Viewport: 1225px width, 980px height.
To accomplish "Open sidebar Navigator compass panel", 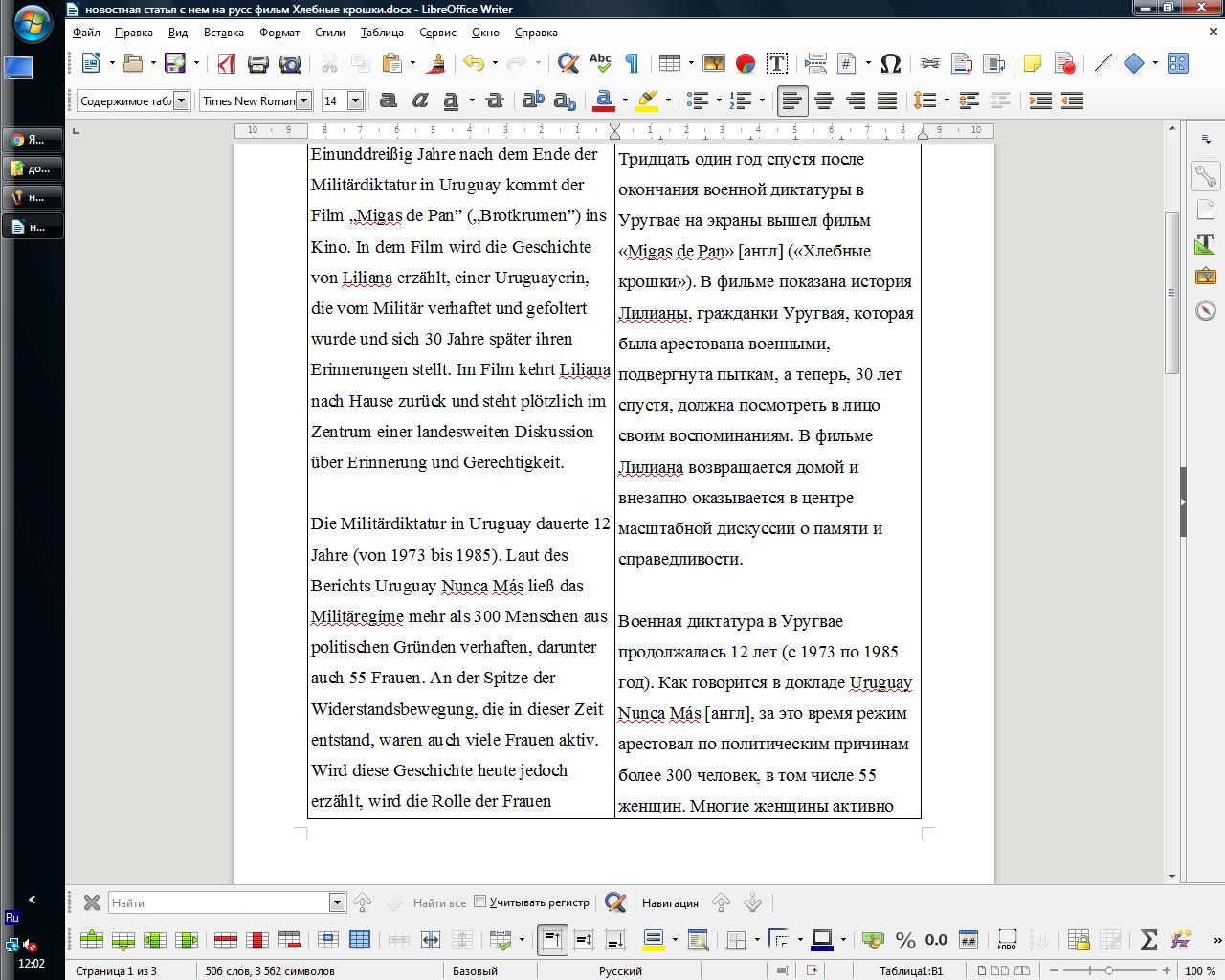I will (x=1205, y=311).
